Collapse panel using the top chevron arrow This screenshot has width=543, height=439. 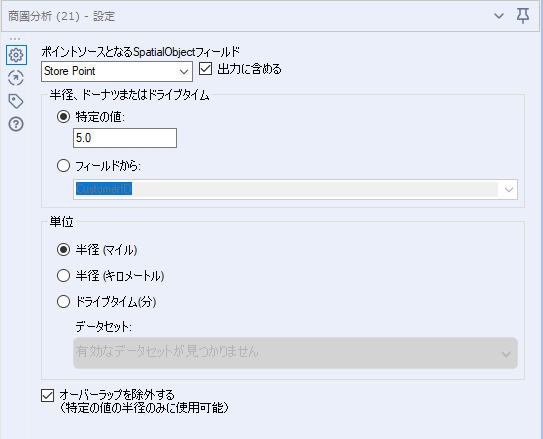click(499, 16)
